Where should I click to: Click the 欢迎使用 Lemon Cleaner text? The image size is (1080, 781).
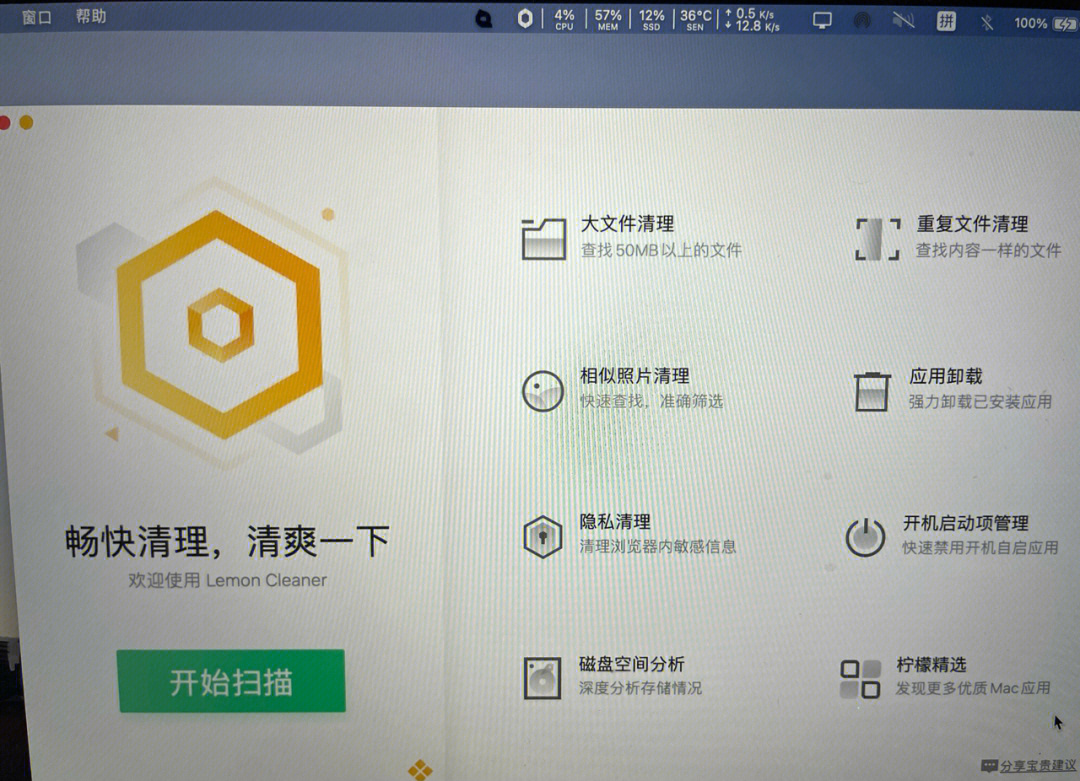[227, 580]
